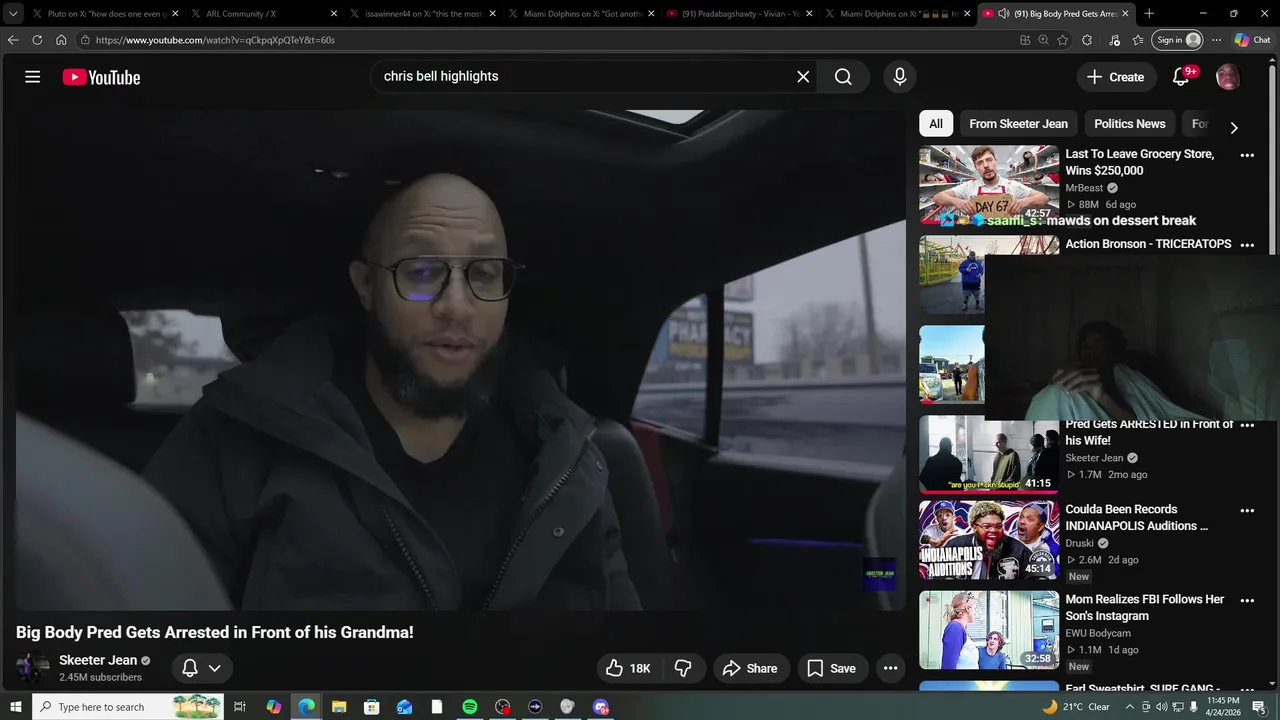
Task: Open the browser home page
Action: click(61, 40)
